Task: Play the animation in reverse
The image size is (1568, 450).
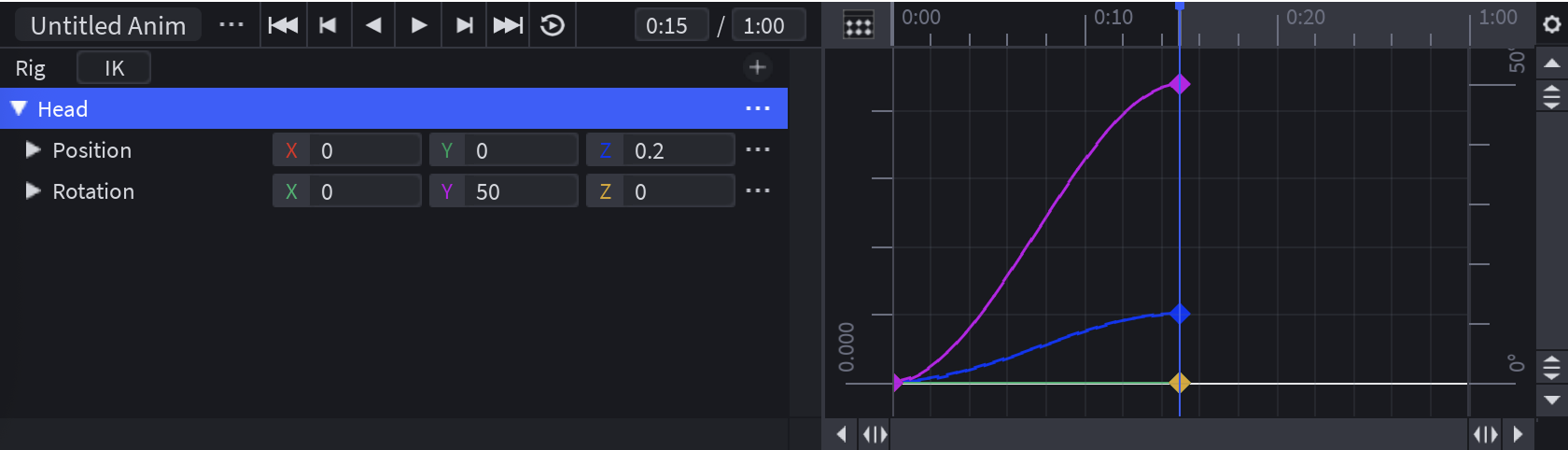Action: pos(373,25)
